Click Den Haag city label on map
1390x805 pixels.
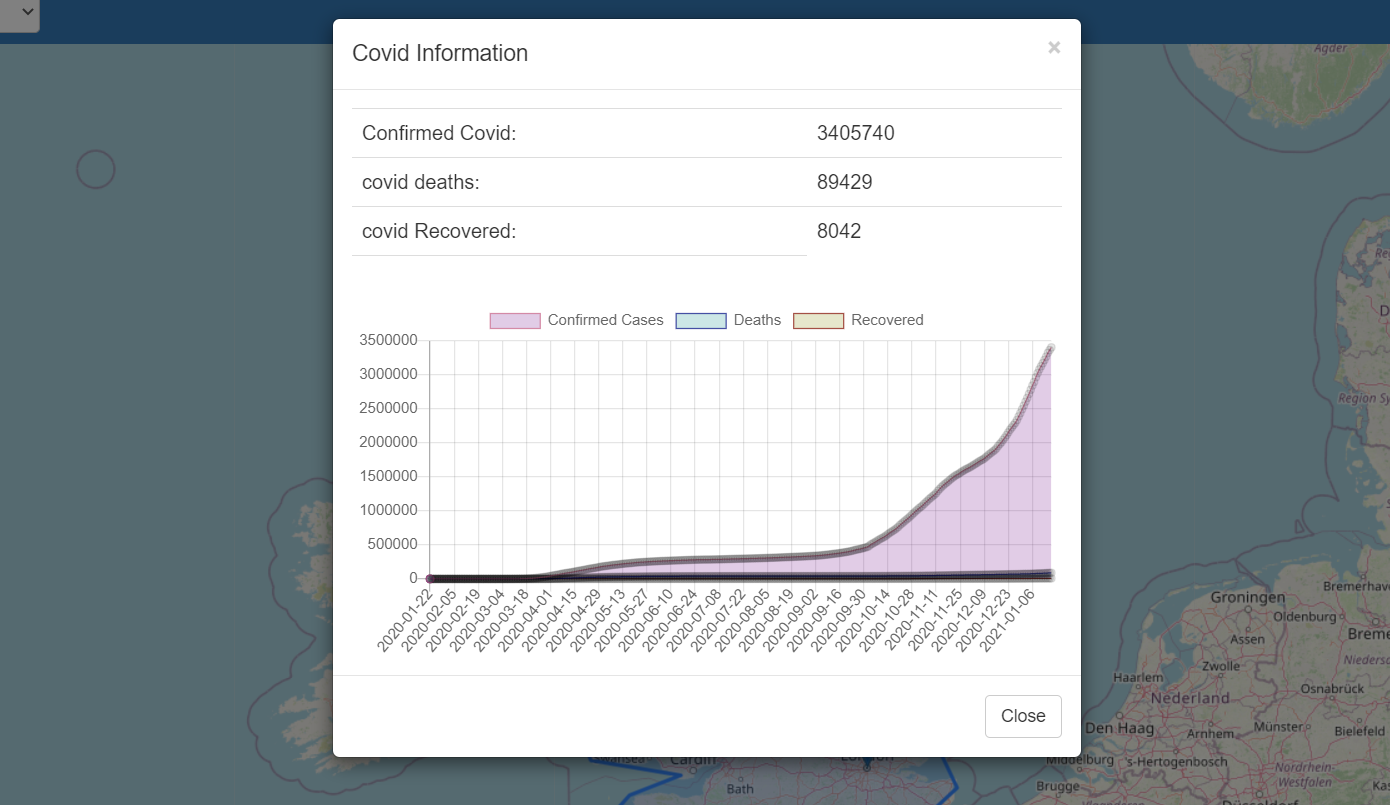(1119, 728)
